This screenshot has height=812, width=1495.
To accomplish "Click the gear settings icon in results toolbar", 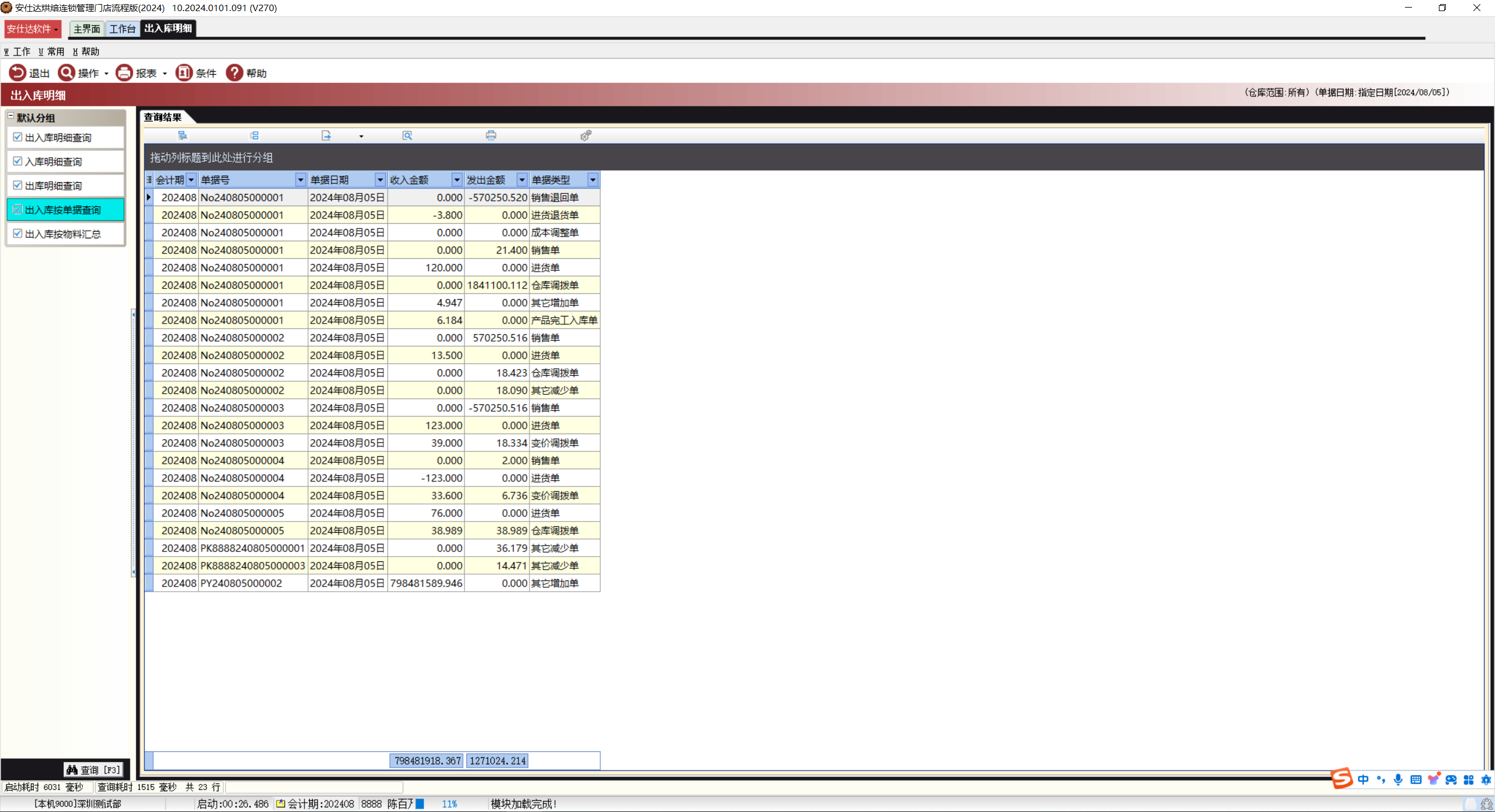I will tap(586, 136).
